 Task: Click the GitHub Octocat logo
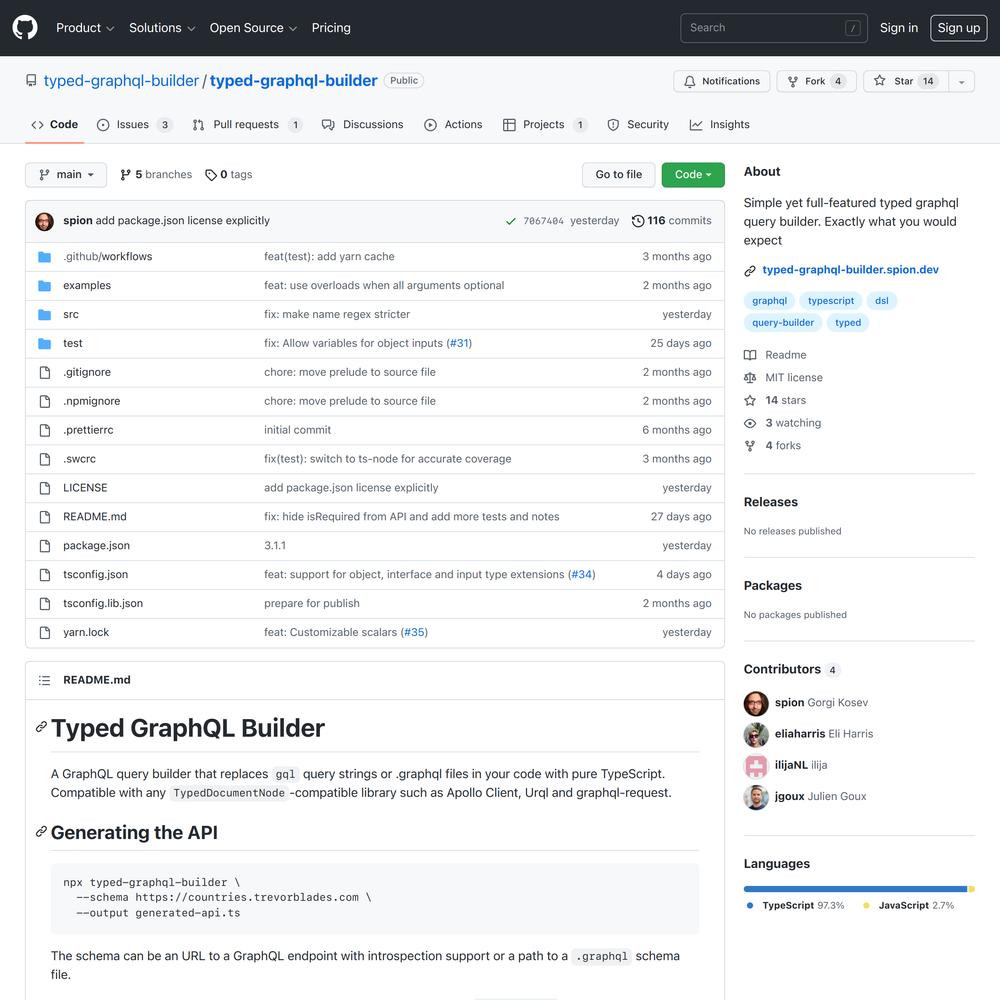pyautogui.click(x=25, y=27)
